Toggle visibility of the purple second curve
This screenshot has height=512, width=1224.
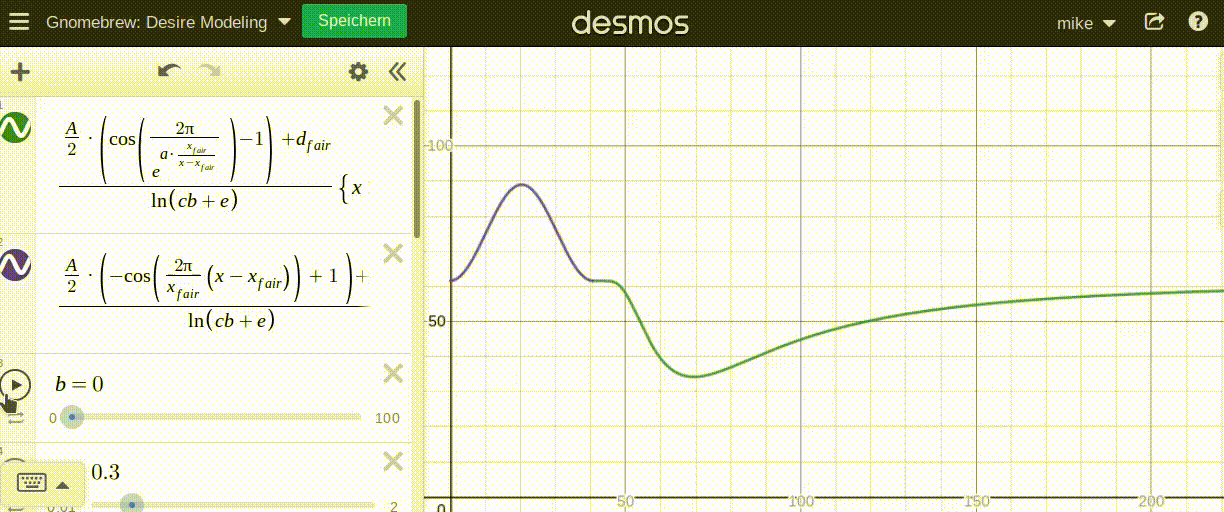coord(15,265)
